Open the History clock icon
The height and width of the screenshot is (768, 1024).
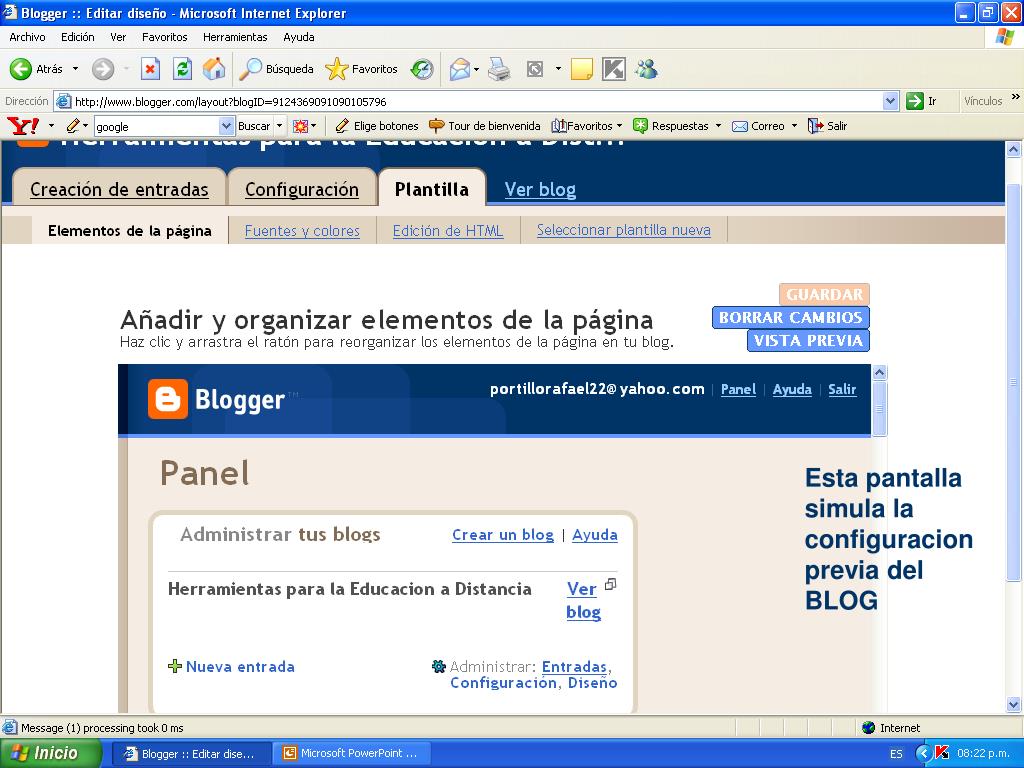tap(422, 69)
